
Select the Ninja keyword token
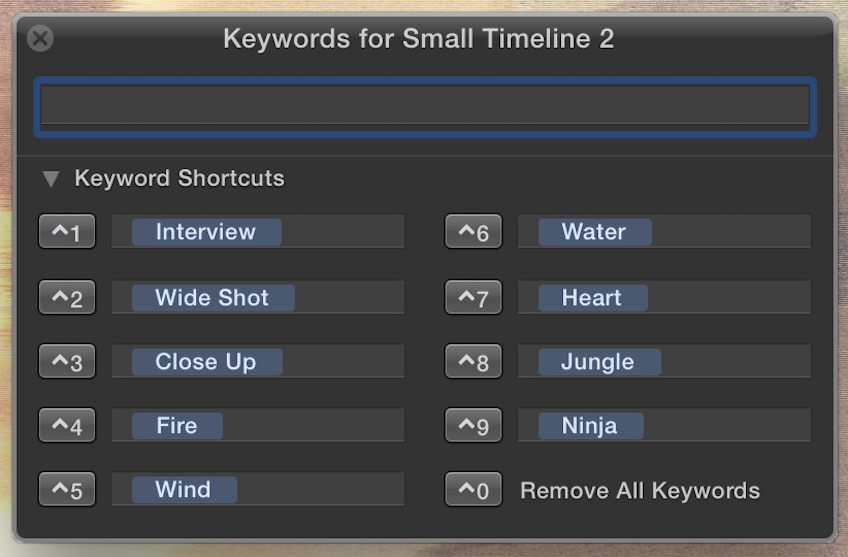point(590,426)
